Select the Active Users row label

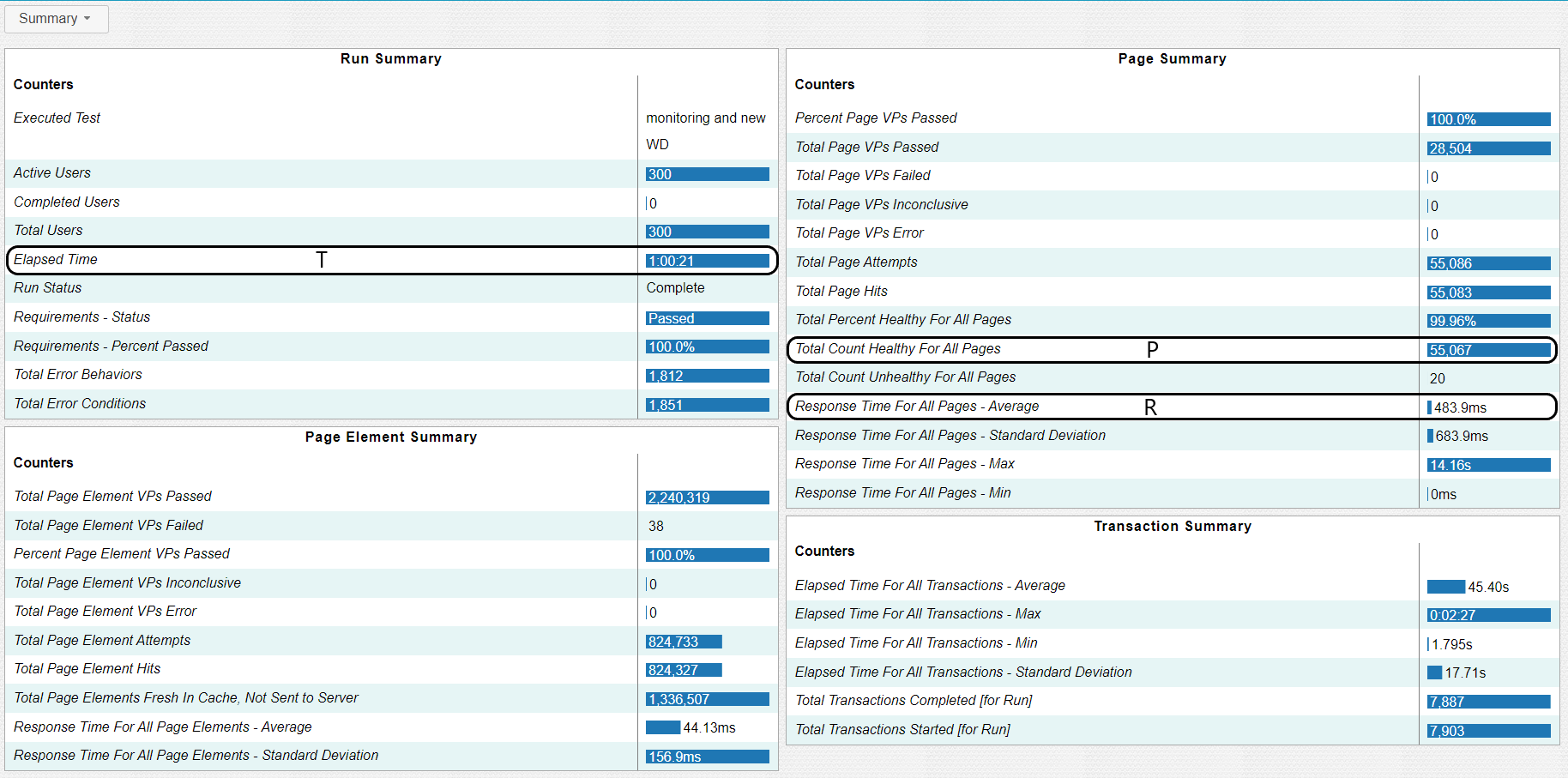(x=52, y=173)
